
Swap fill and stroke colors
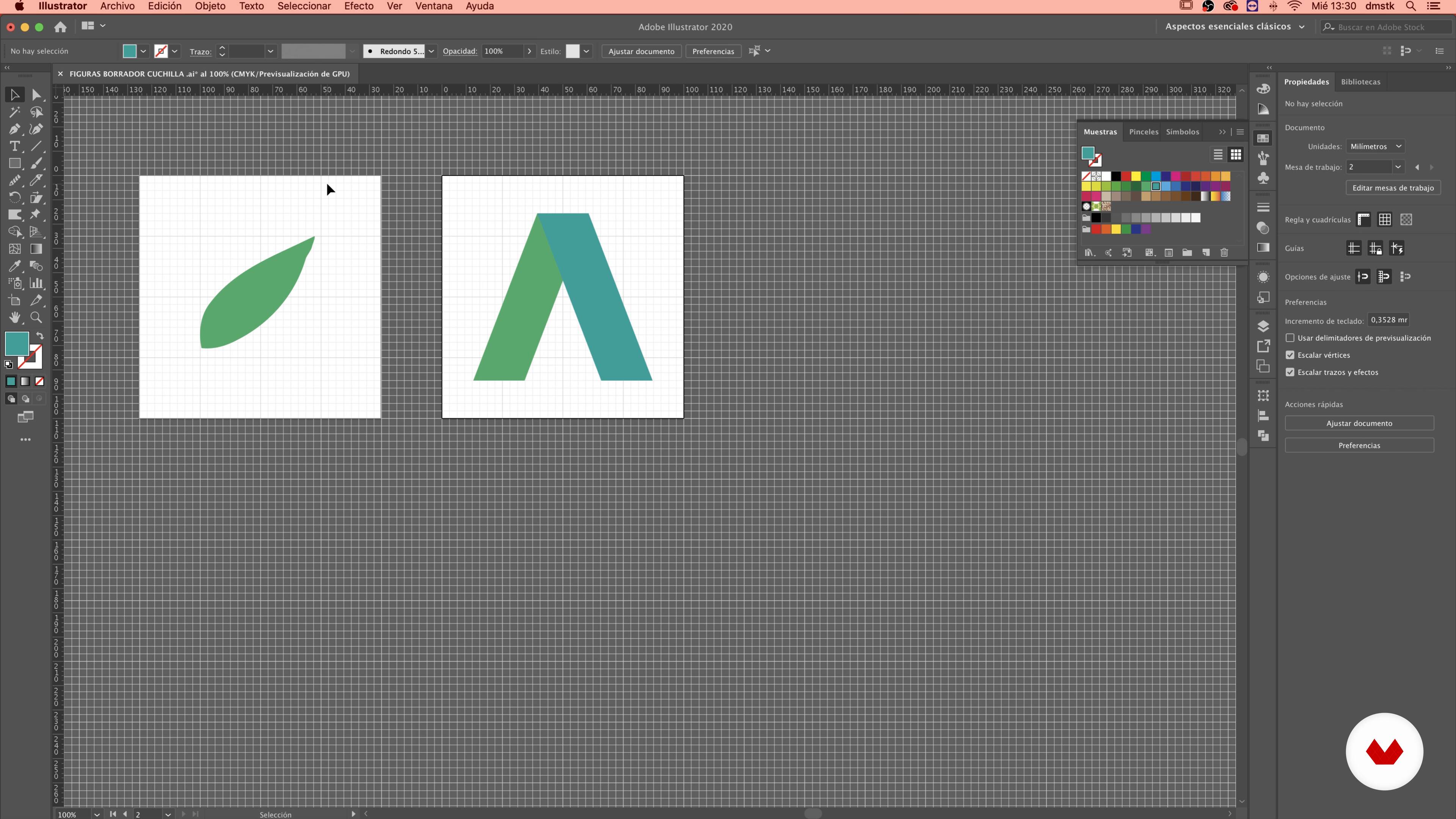(x=39, y=335)
